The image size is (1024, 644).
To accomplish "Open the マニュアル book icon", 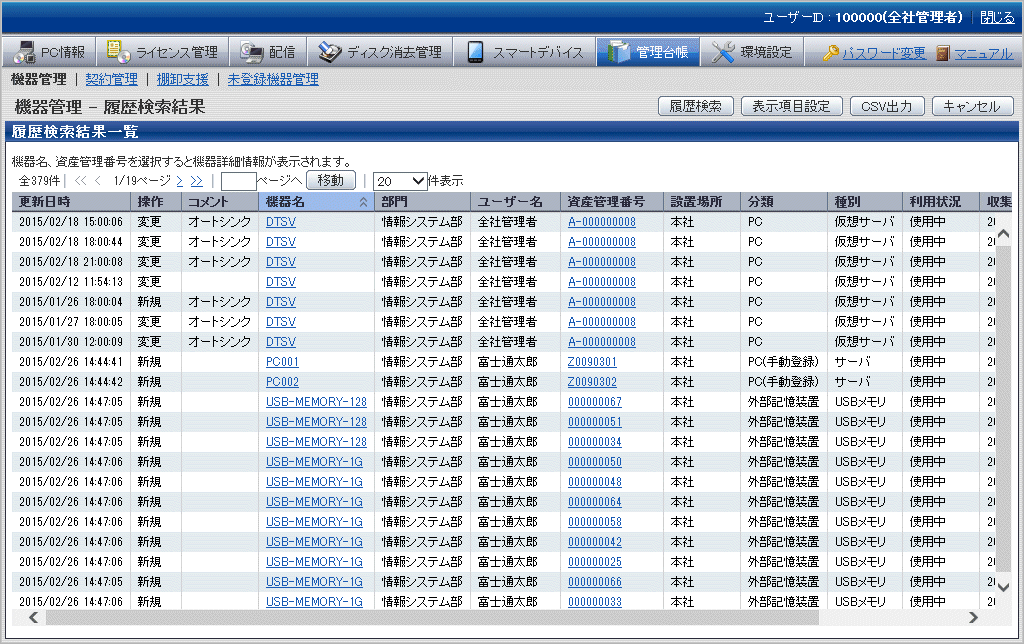I will [x=942, y=53].
